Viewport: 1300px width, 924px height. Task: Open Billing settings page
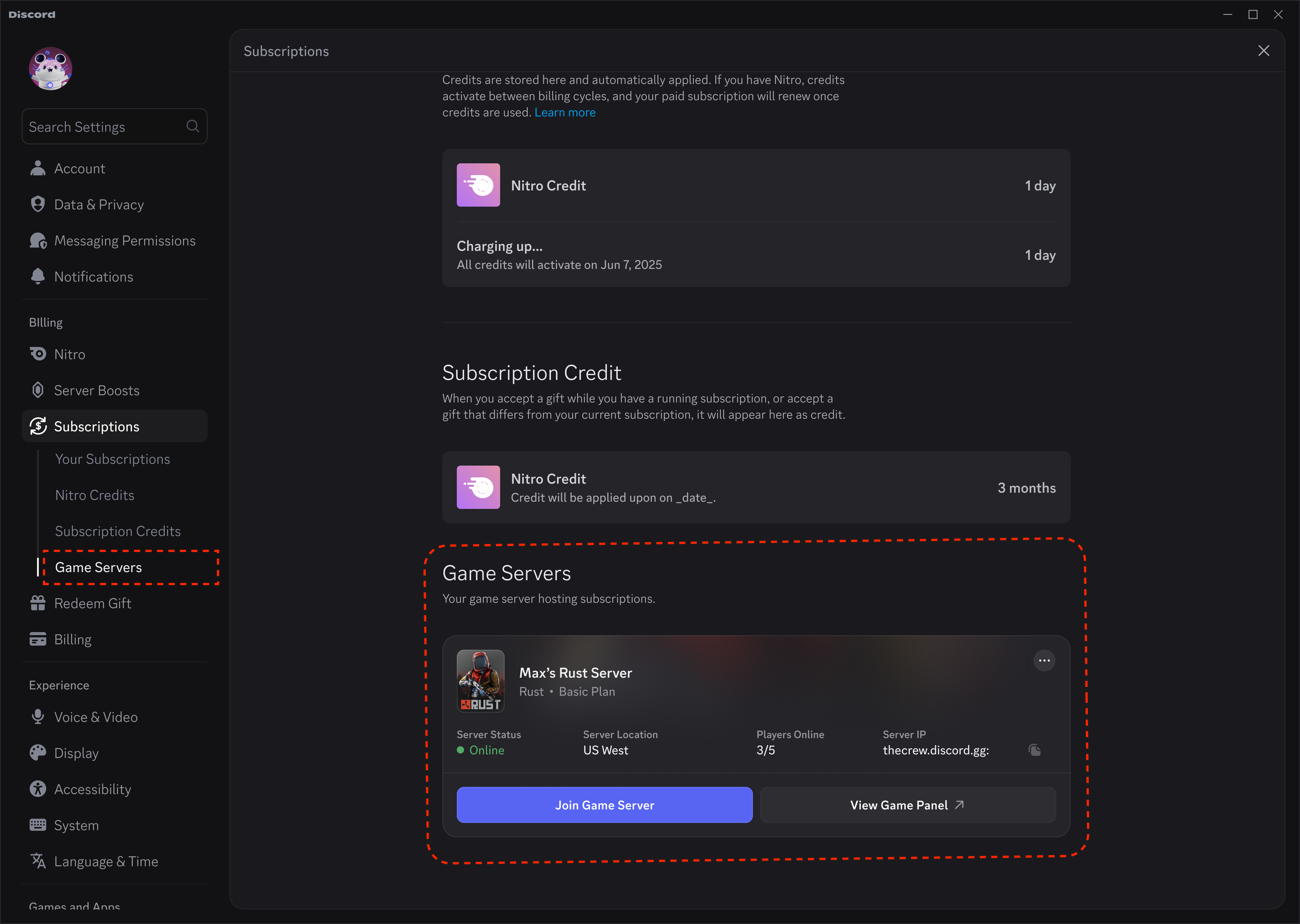point(114,640)
